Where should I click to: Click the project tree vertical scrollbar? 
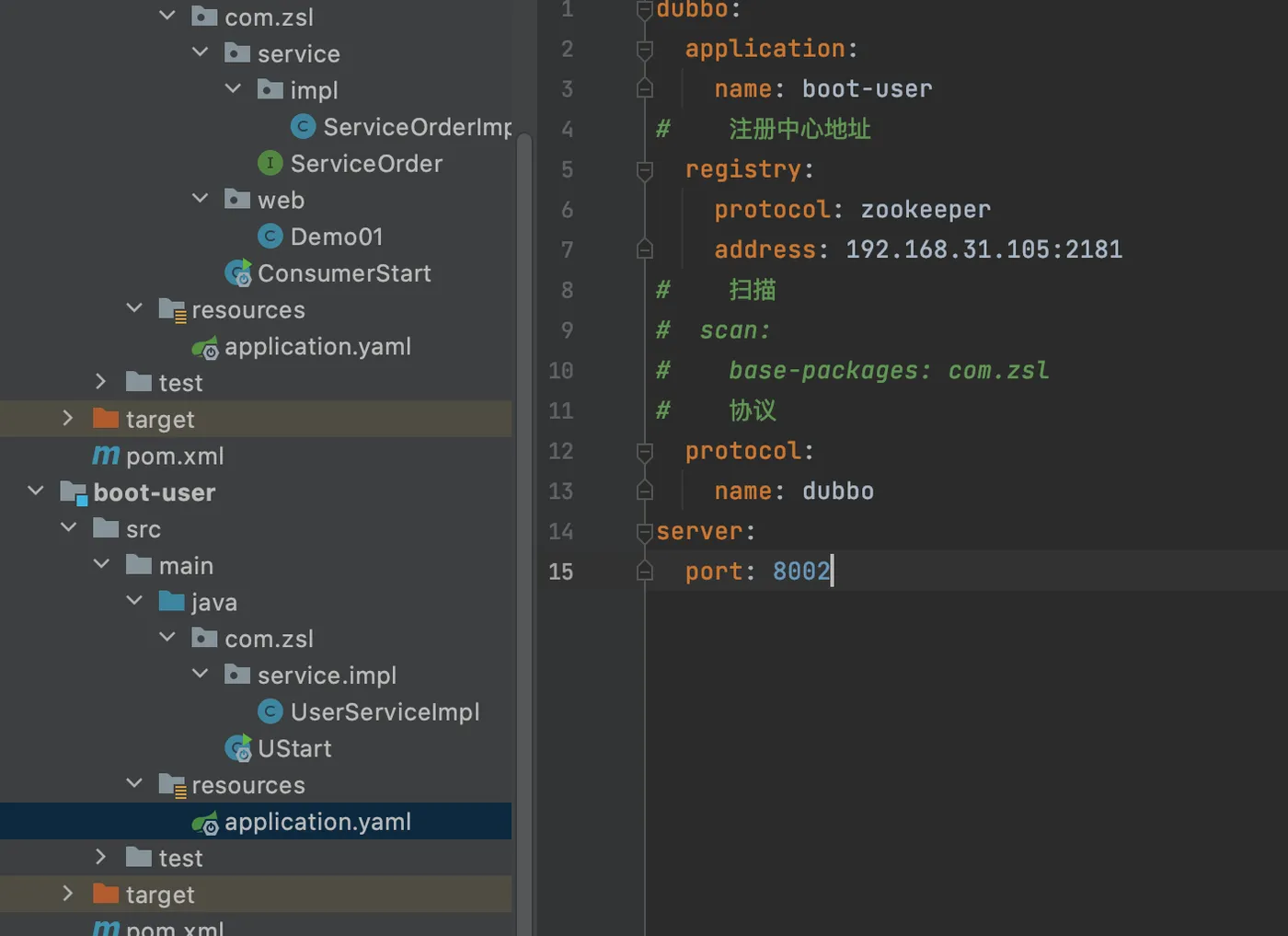coord(524,534)
